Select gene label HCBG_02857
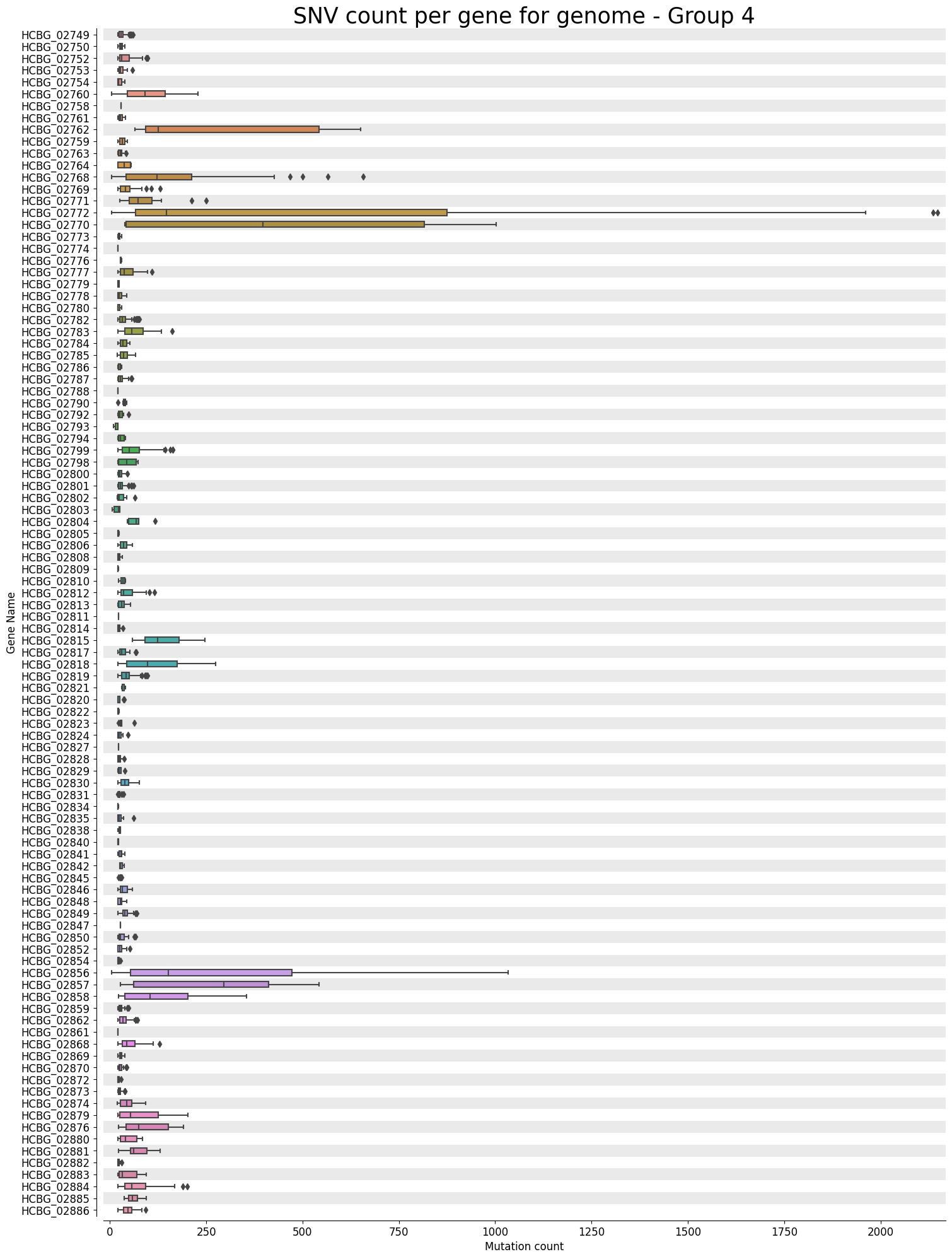Screen dimensions: 952x1259 50,985
